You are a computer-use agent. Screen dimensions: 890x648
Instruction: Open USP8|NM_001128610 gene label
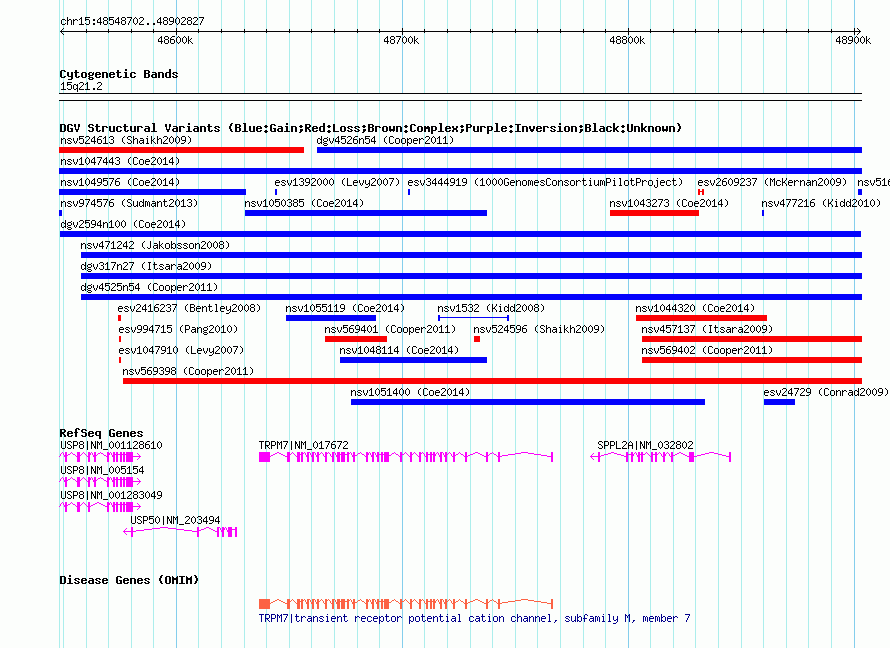[x=111, y=445]
